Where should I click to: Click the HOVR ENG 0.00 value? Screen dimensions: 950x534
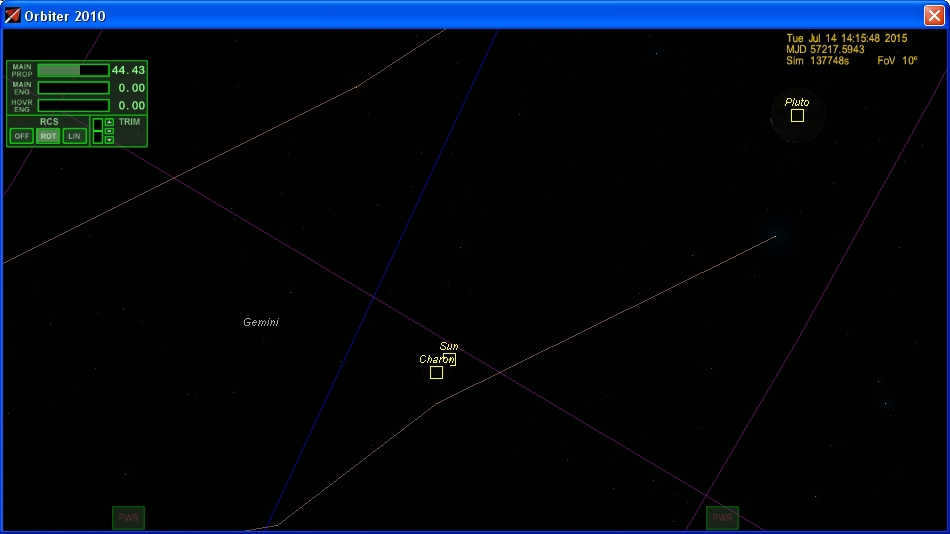[x=131, y=105]
